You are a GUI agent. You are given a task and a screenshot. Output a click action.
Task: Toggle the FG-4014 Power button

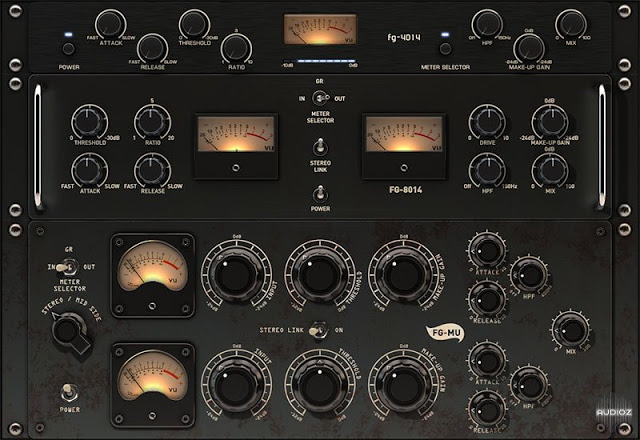point(69,49)
